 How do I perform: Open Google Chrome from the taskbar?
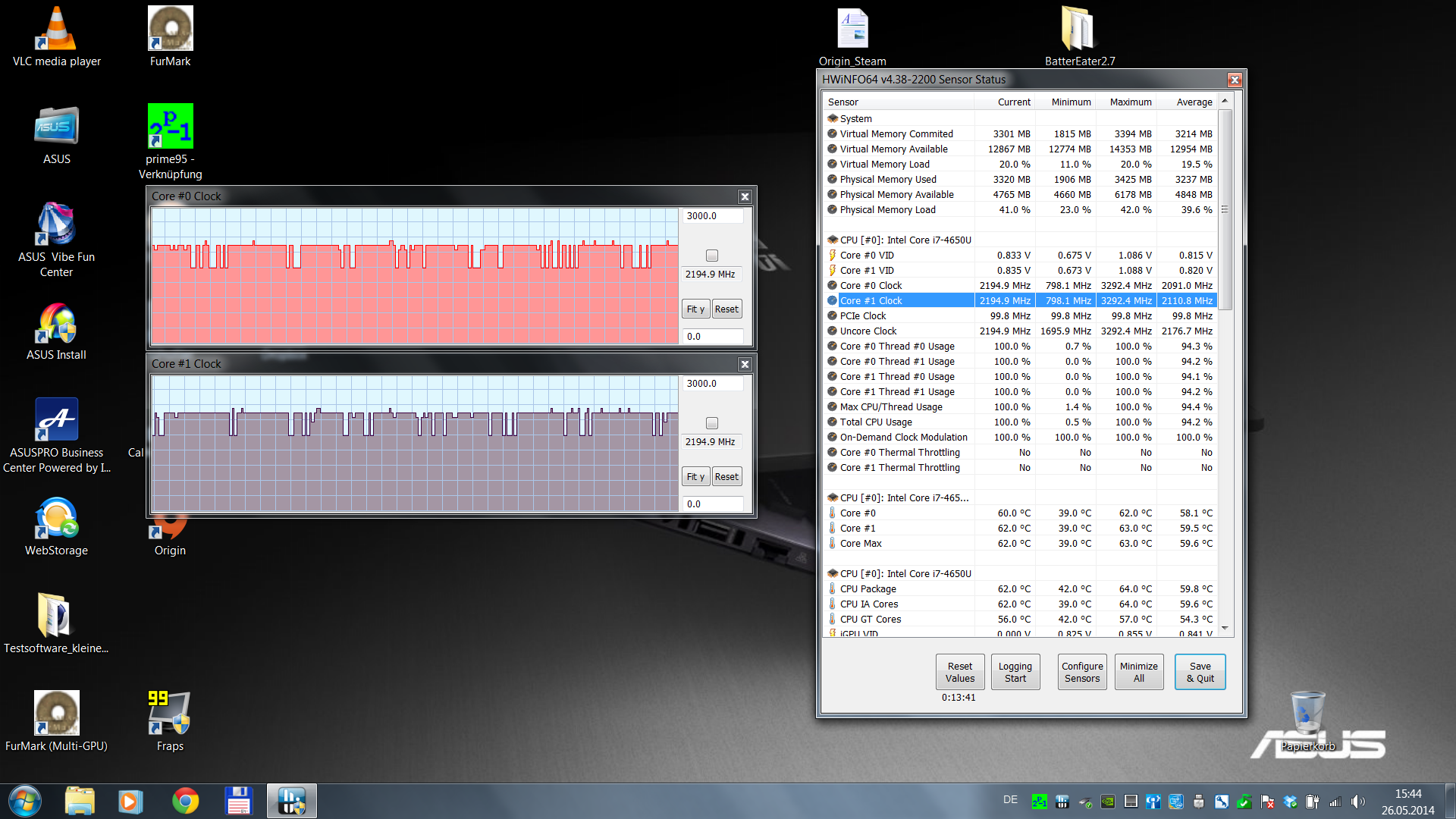(185, 801)
